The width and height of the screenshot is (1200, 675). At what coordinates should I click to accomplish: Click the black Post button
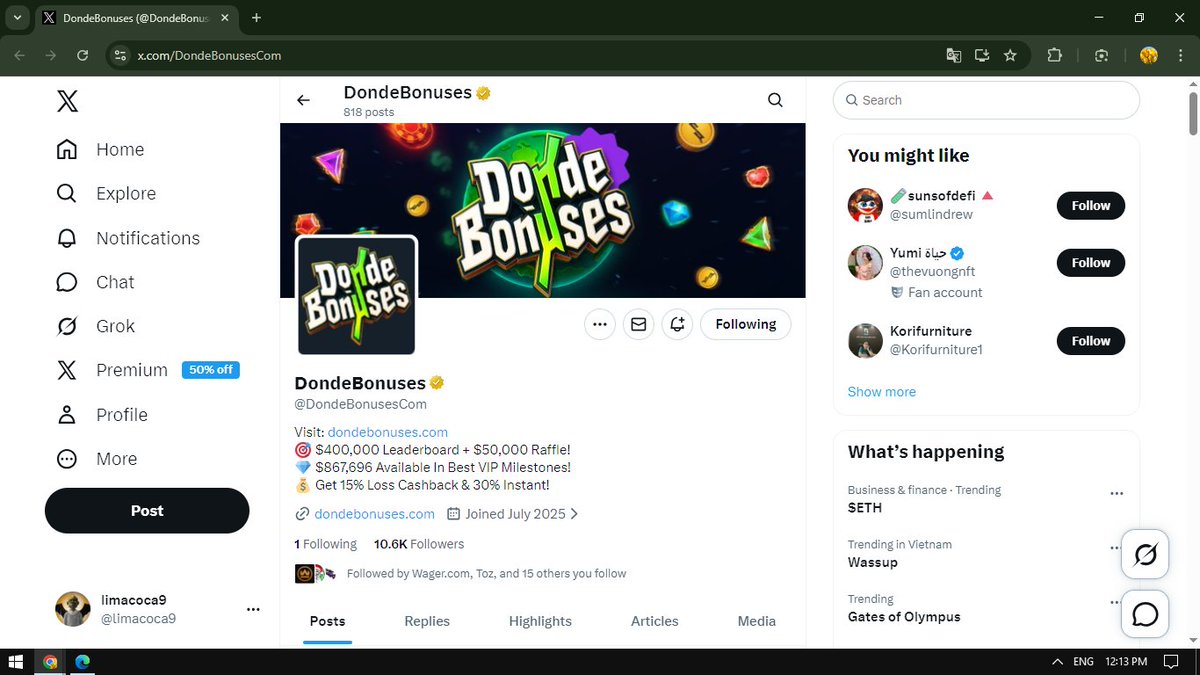[147, 510]
